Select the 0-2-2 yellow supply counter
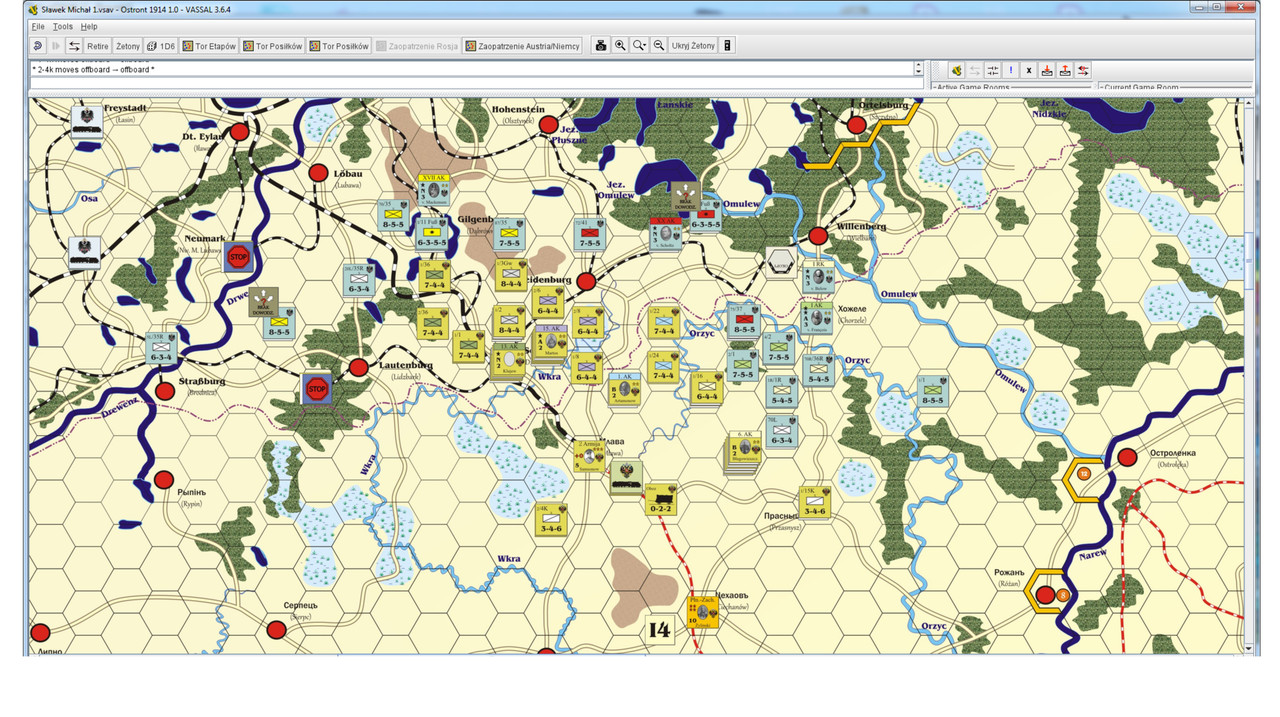 click(661, 499)
